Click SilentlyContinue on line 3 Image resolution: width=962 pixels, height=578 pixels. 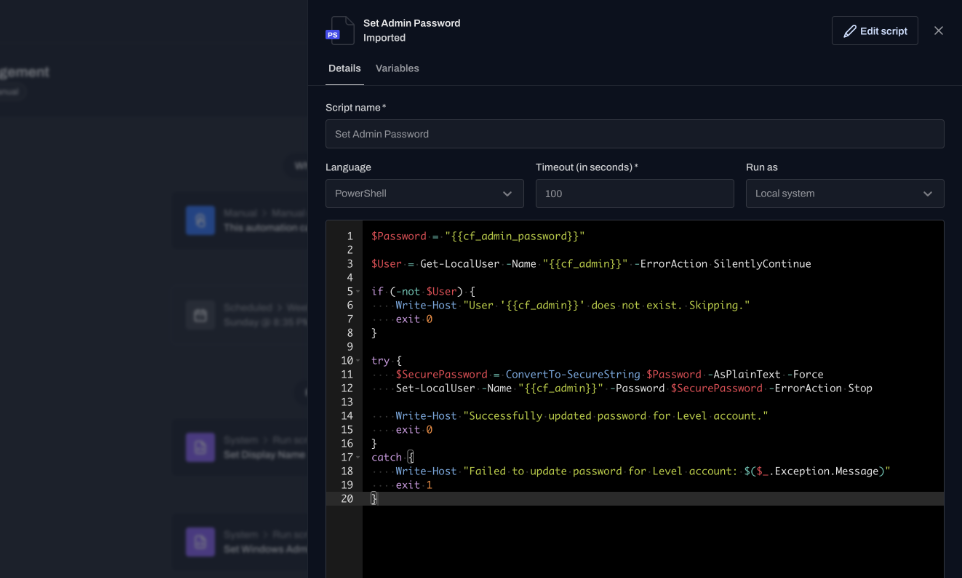click(762, 264)
